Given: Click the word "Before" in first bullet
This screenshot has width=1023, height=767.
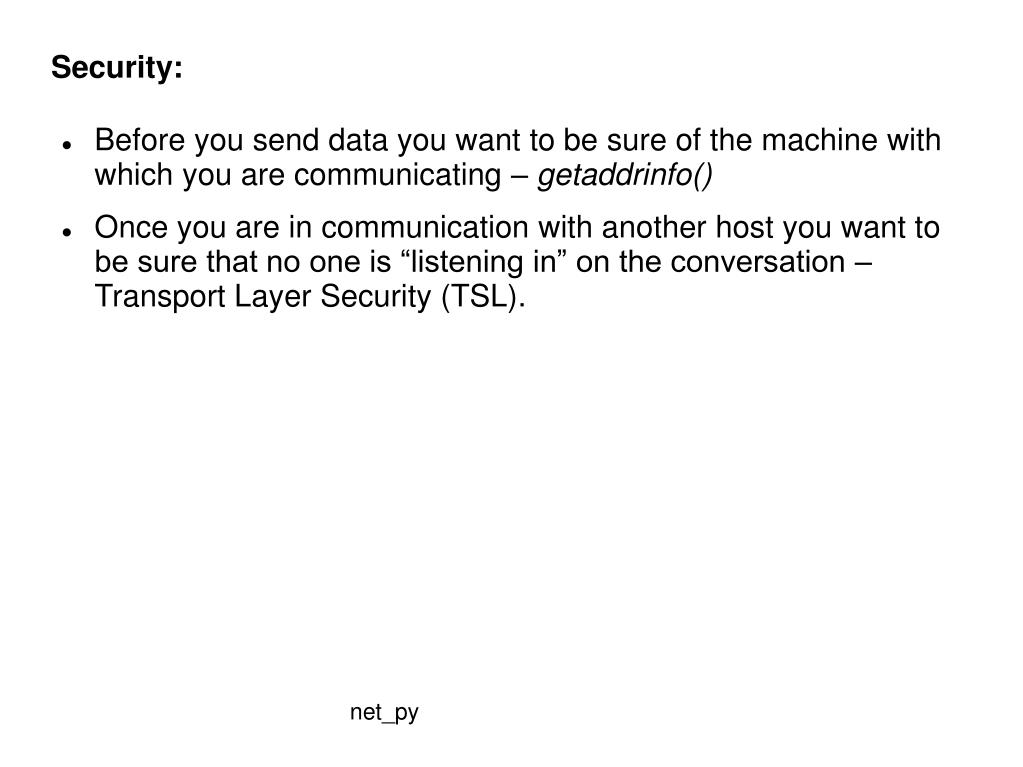Looking at the screenshot, I should coord(140,140).
